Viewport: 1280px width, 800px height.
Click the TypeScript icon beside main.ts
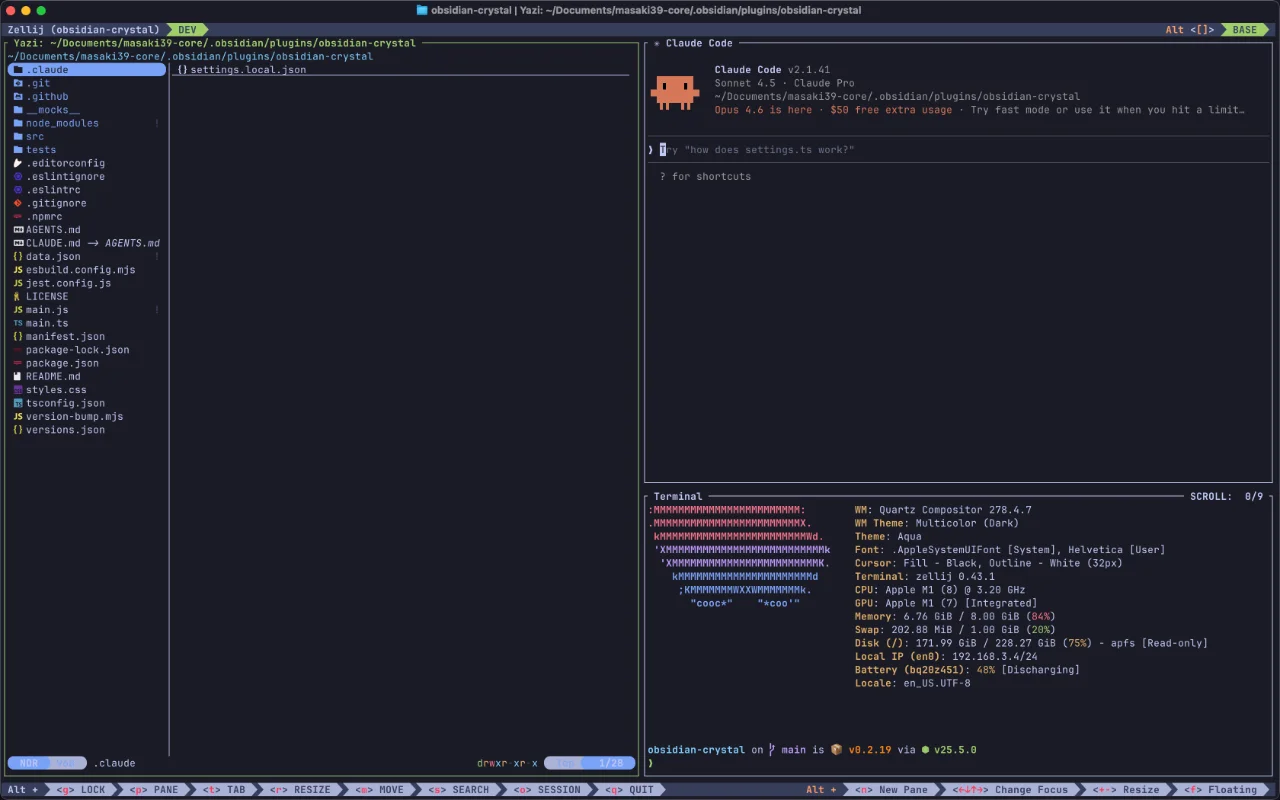coord(18,323)
